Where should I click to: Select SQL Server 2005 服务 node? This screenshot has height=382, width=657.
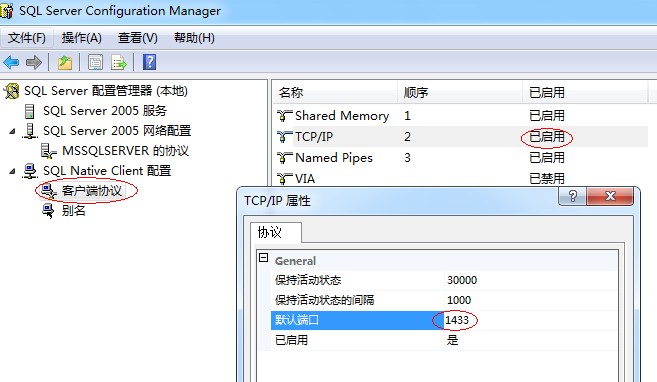point(105,111)
